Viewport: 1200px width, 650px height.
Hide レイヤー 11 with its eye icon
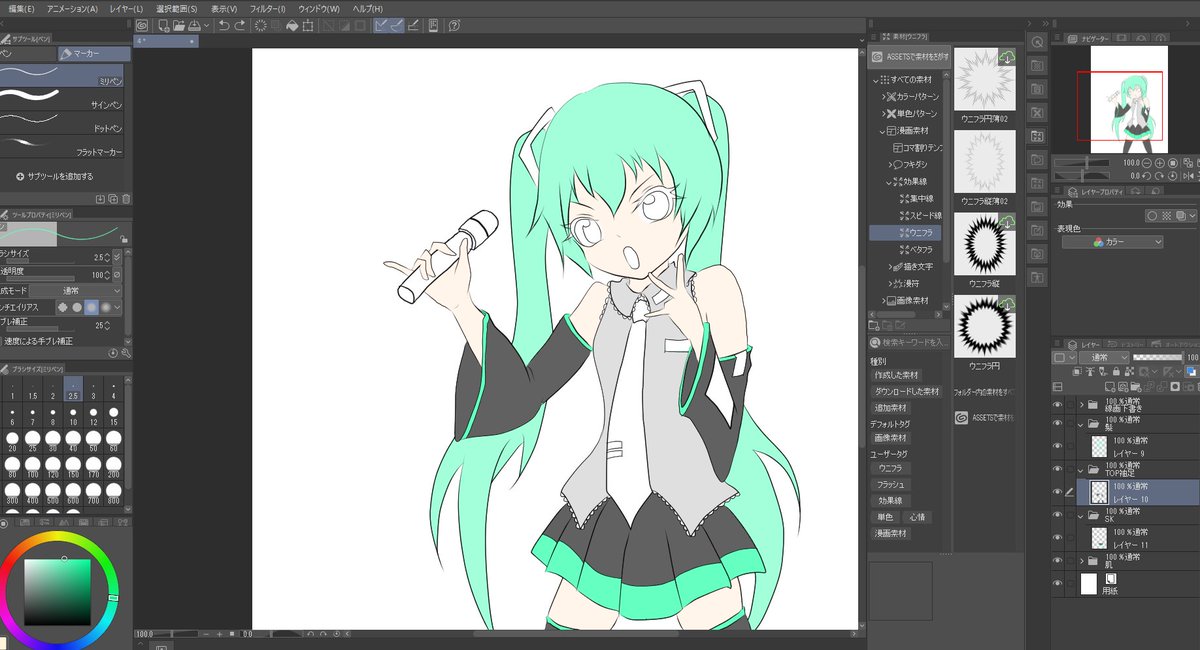[1057, 539]
